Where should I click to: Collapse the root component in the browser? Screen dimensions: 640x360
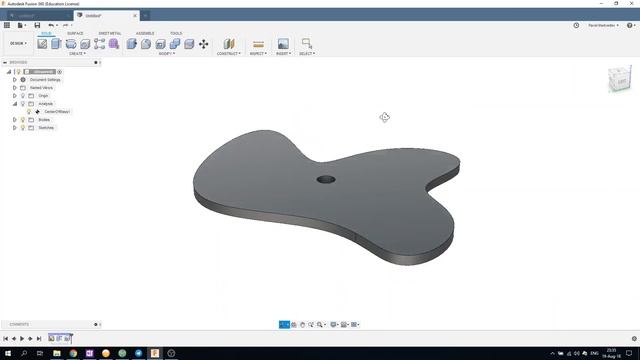pos(9,72)
